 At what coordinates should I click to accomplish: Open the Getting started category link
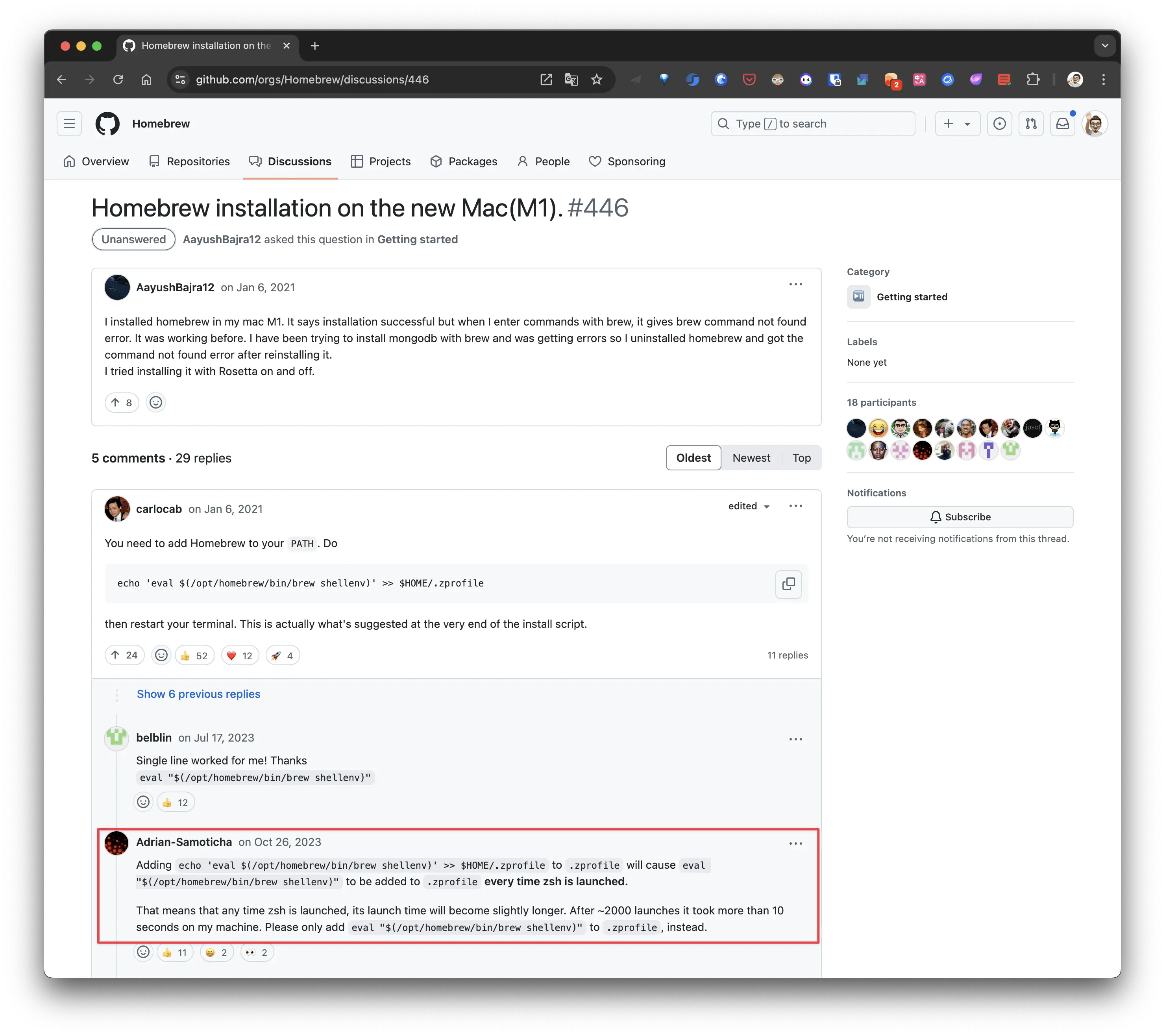[x=912, y=297]
